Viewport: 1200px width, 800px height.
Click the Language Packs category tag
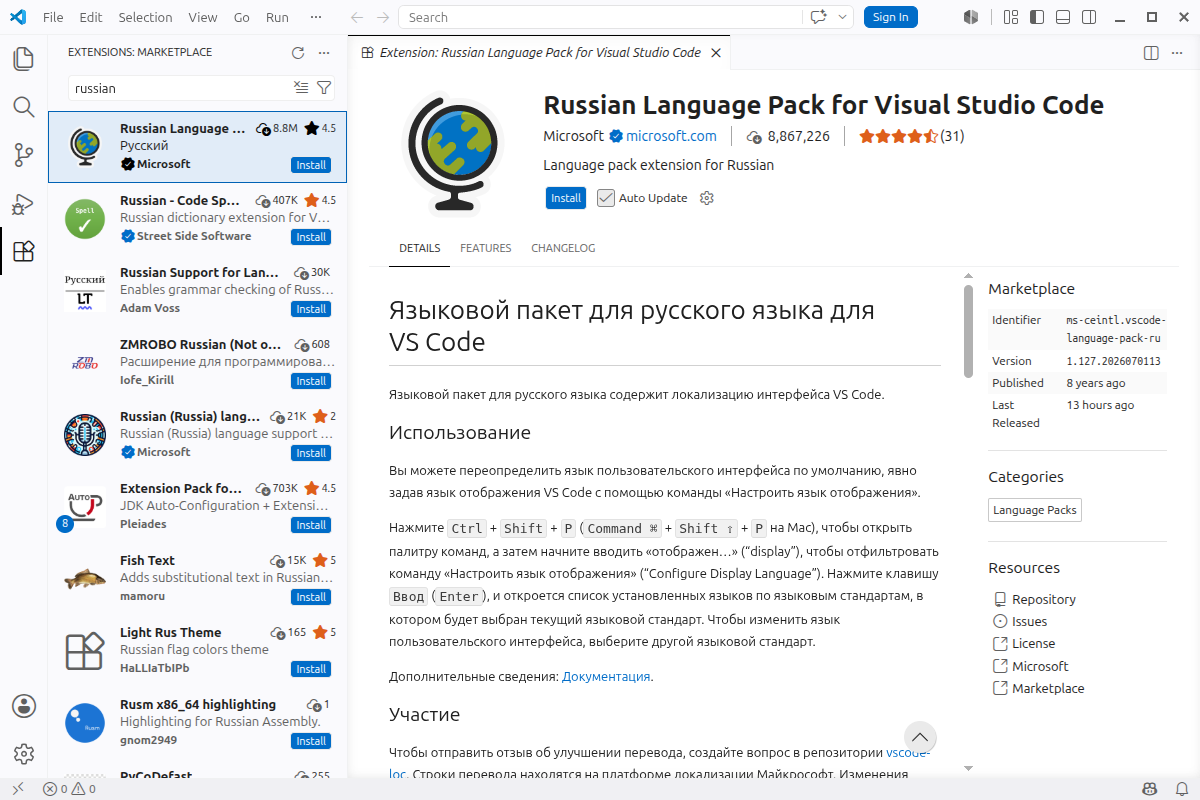[x=1035, y=510]
